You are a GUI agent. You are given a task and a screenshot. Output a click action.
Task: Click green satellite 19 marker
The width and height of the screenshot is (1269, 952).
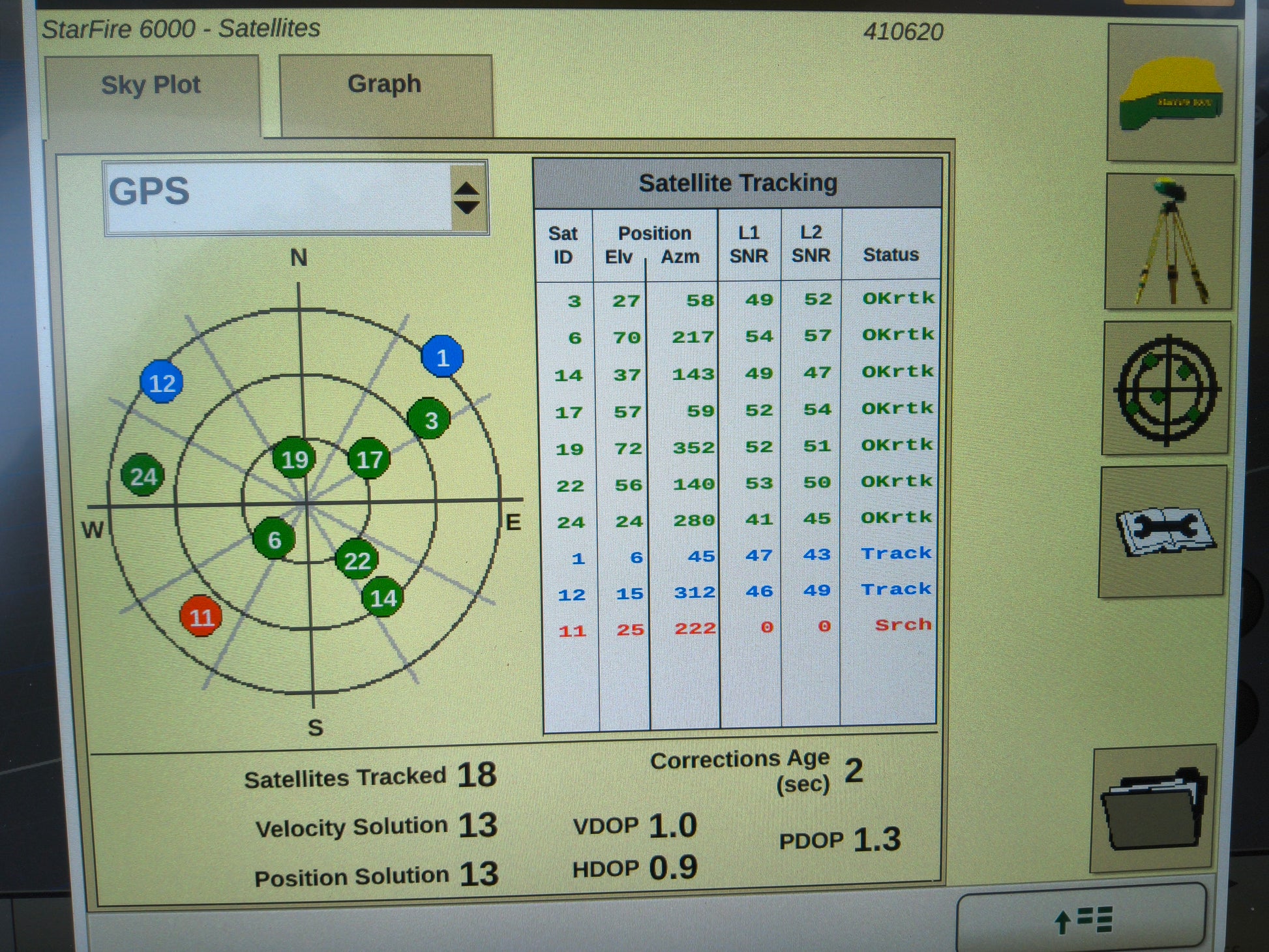pos(294,459)
